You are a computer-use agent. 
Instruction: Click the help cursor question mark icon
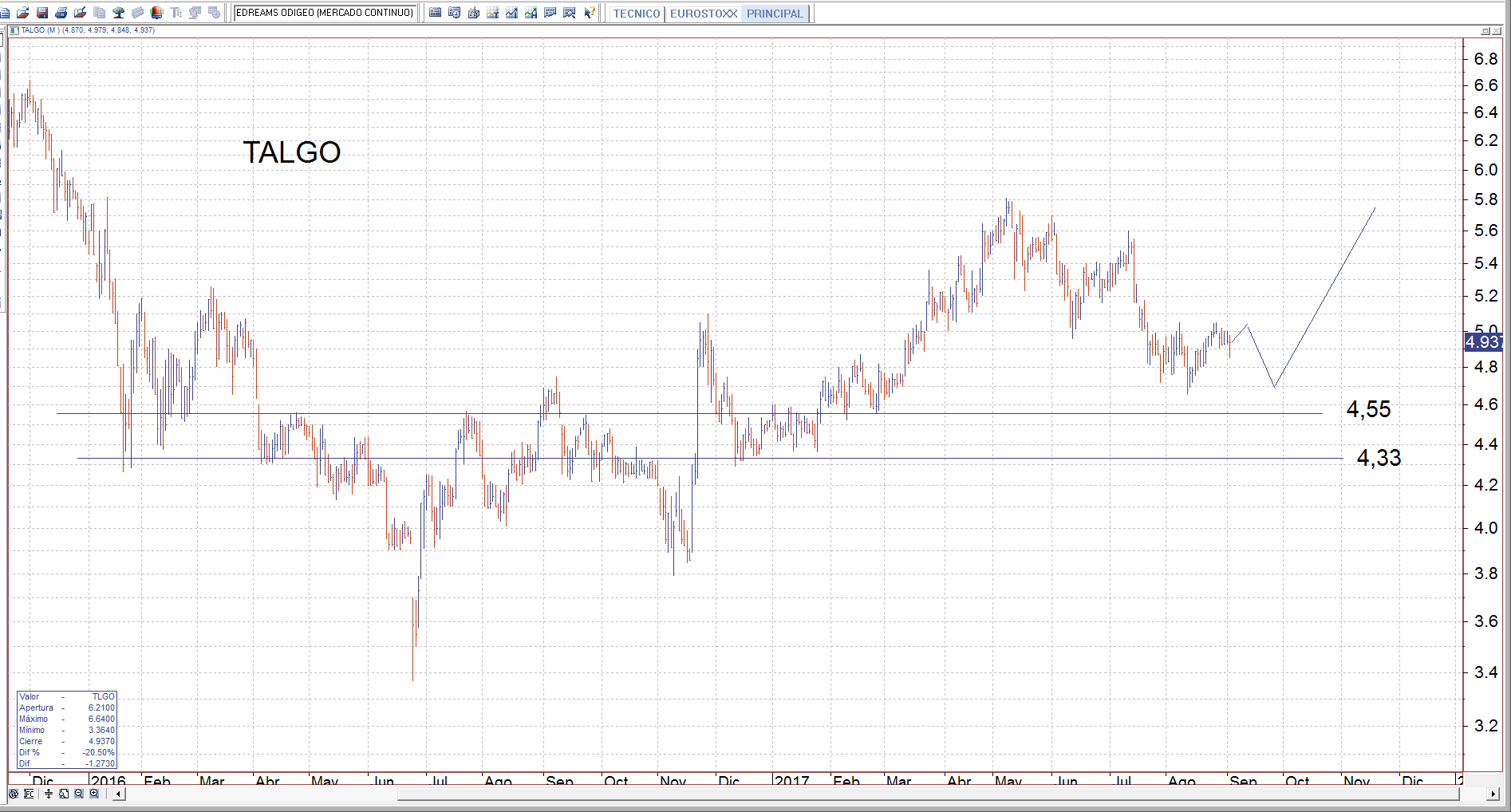click(x=589, y=13)
